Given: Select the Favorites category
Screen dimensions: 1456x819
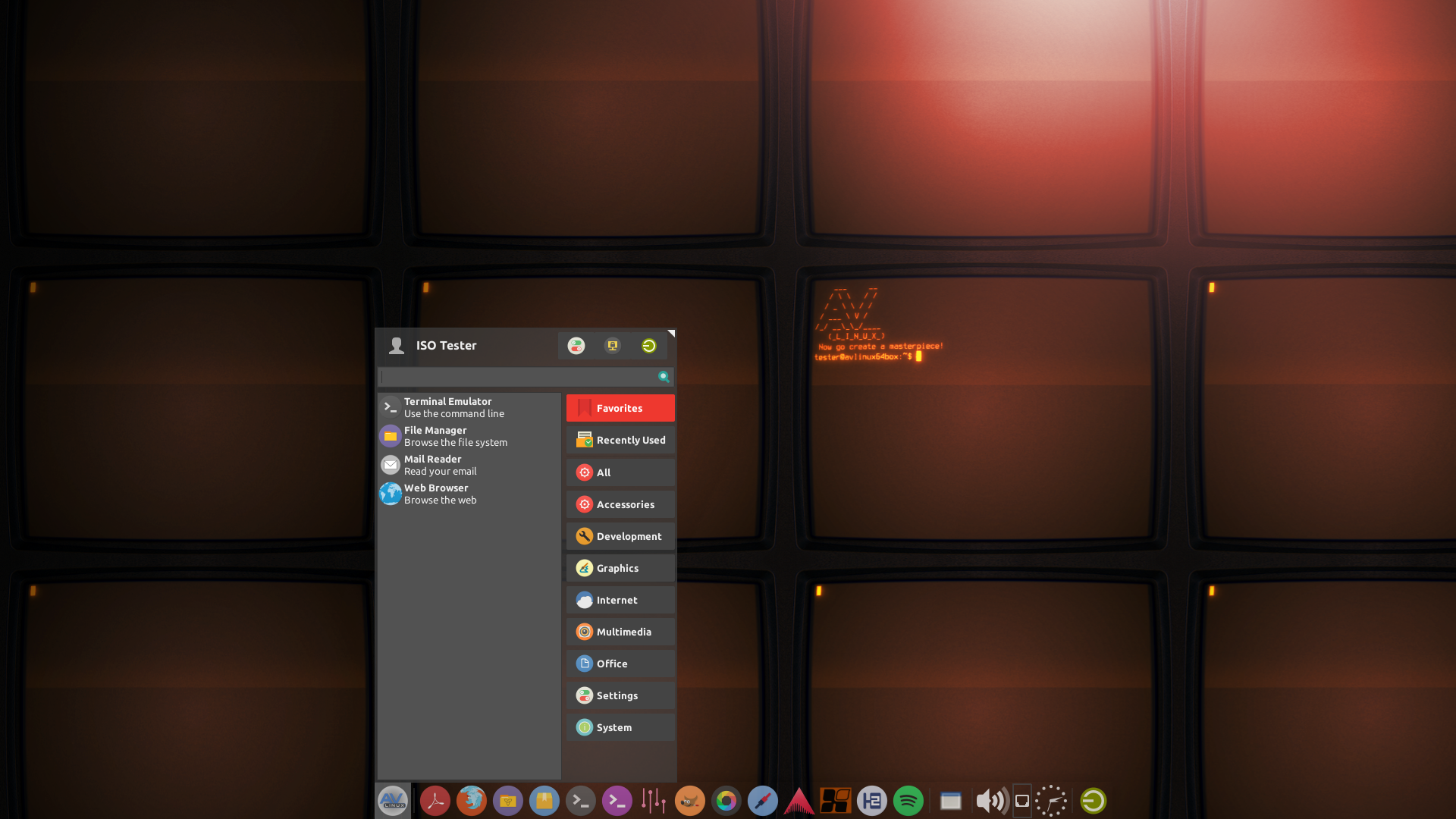Looking at the screenshot, I should 620,408.
